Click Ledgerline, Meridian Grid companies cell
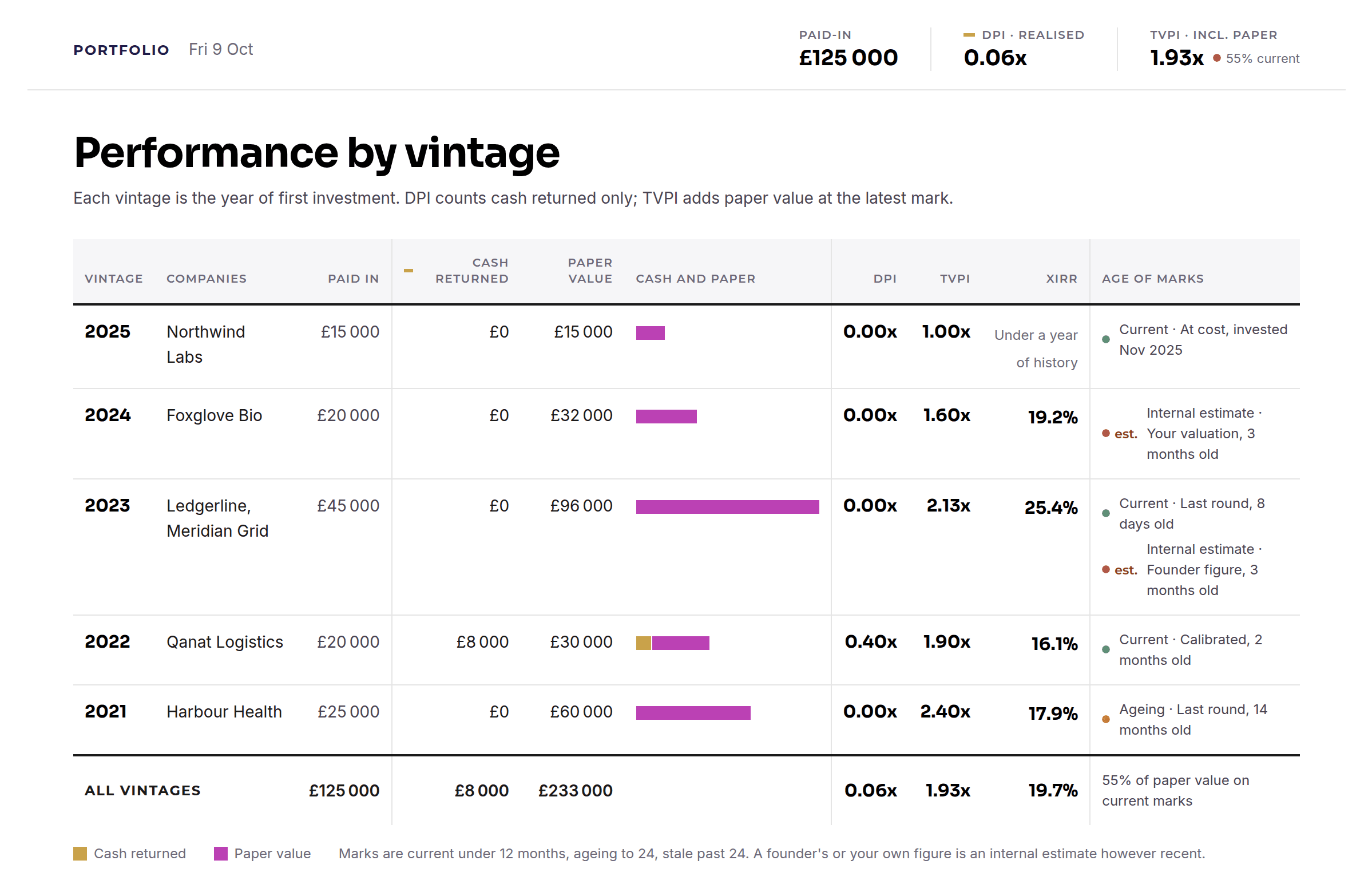The height and width of the screenshot is (888, 1372). 217,518
